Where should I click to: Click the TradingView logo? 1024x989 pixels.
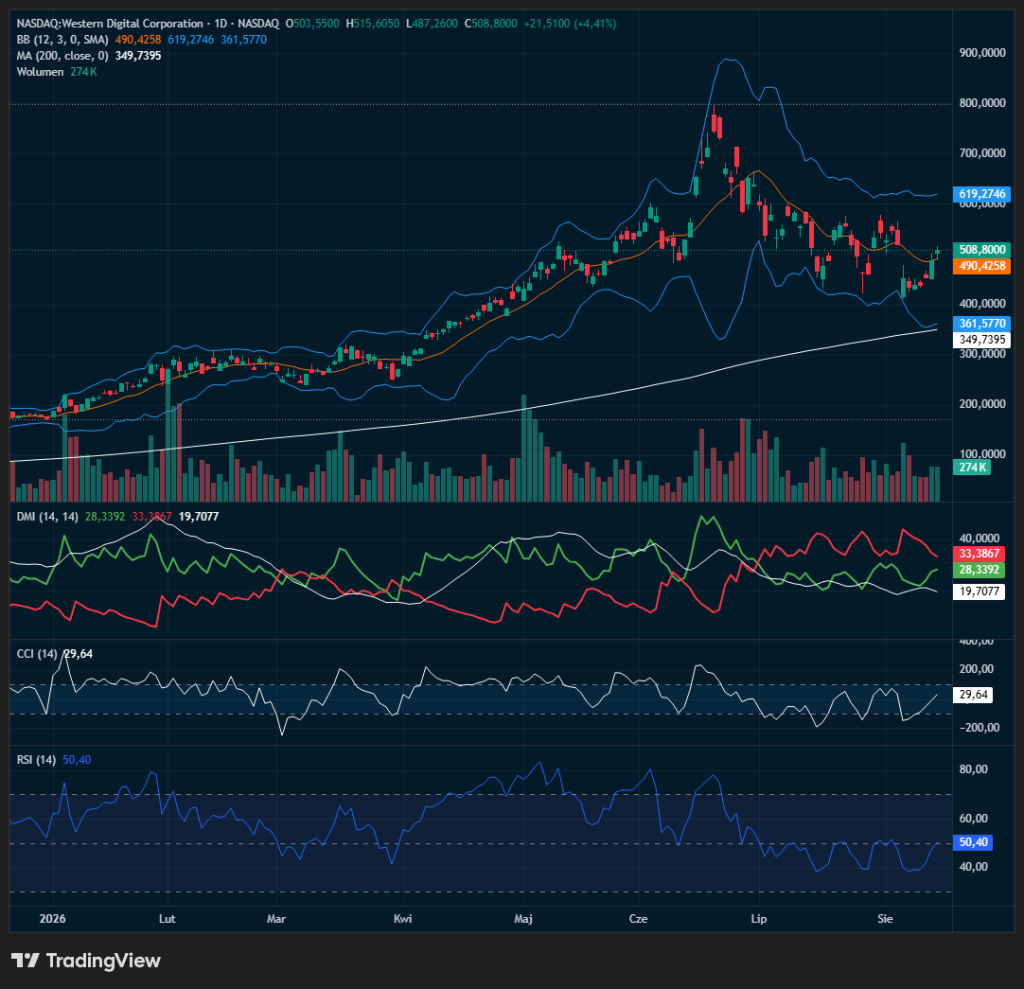click(86, 960)
